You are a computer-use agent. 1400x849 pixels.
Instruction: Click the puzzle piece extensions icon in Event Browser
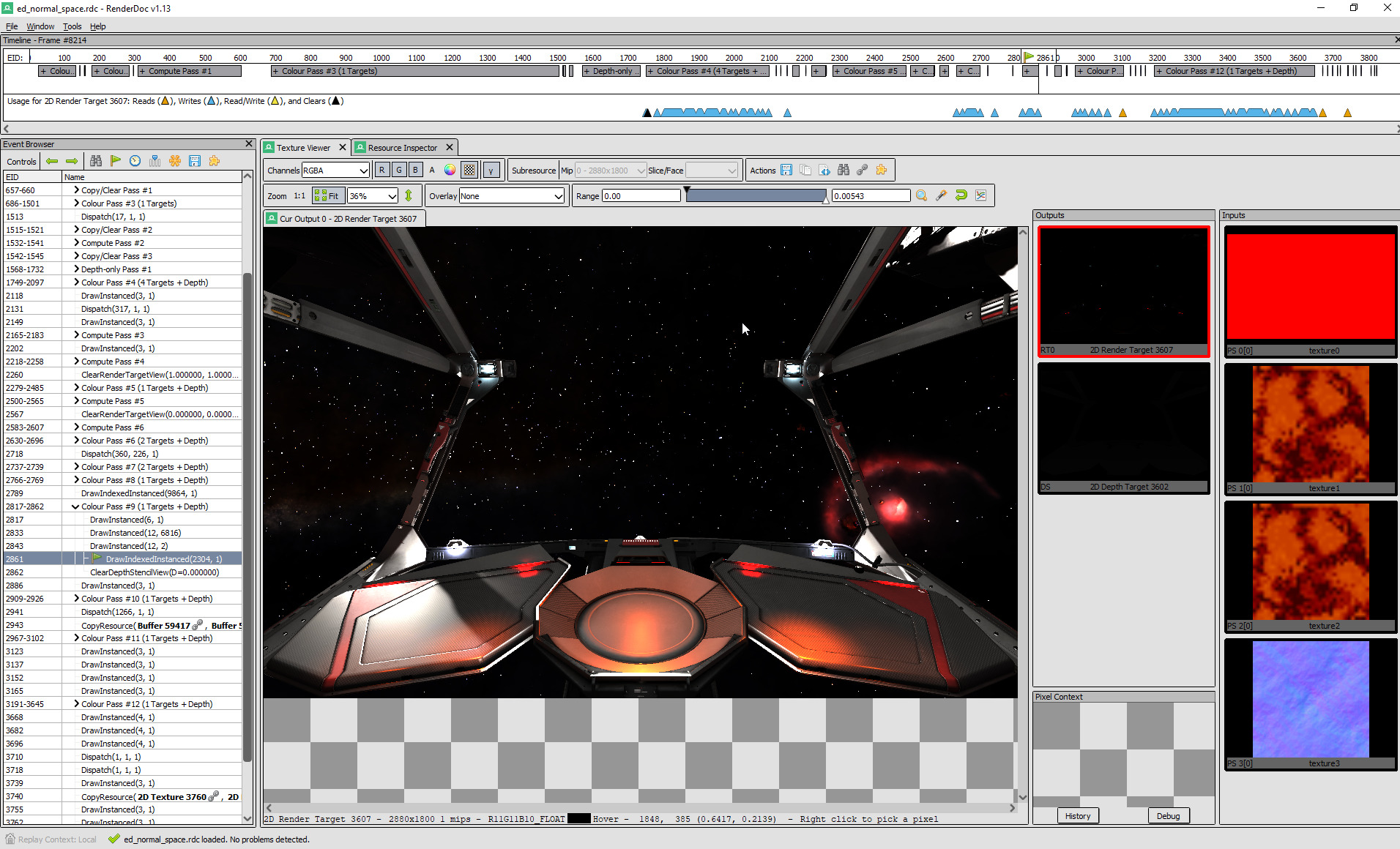click(215, 161)
